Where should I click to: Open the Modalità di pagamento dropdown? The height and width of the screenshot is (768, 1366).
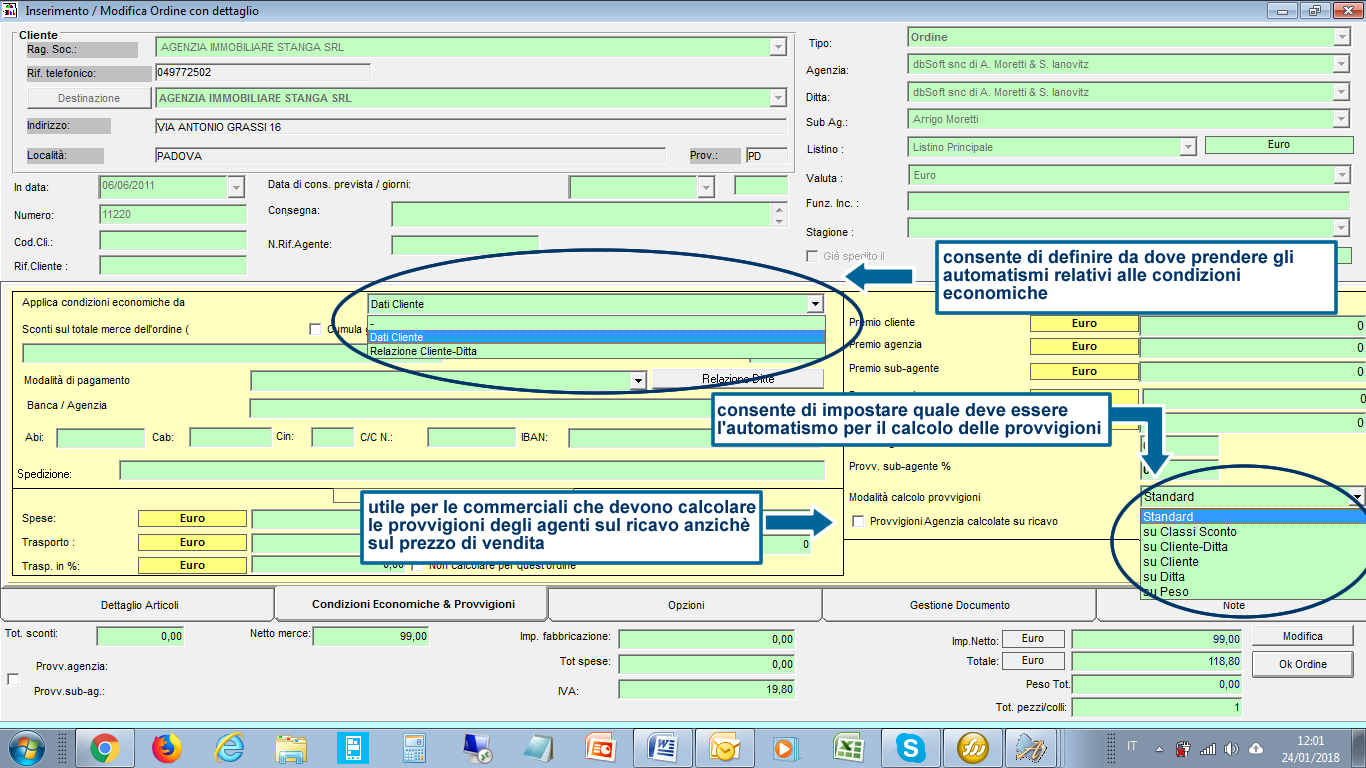pos(637,381)
